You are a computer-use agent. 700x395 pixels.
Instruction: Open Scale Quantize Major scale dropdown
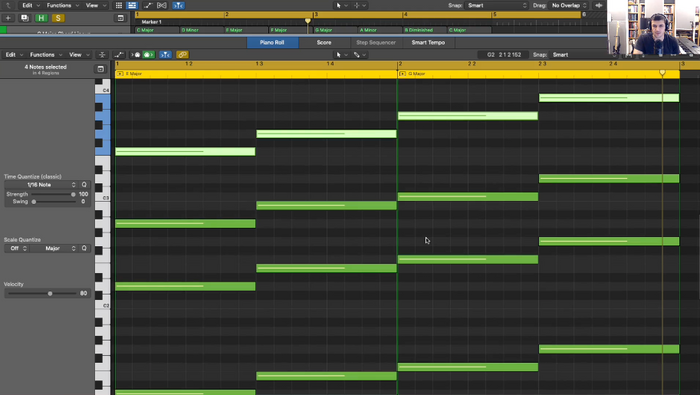(x=54, y=248)
